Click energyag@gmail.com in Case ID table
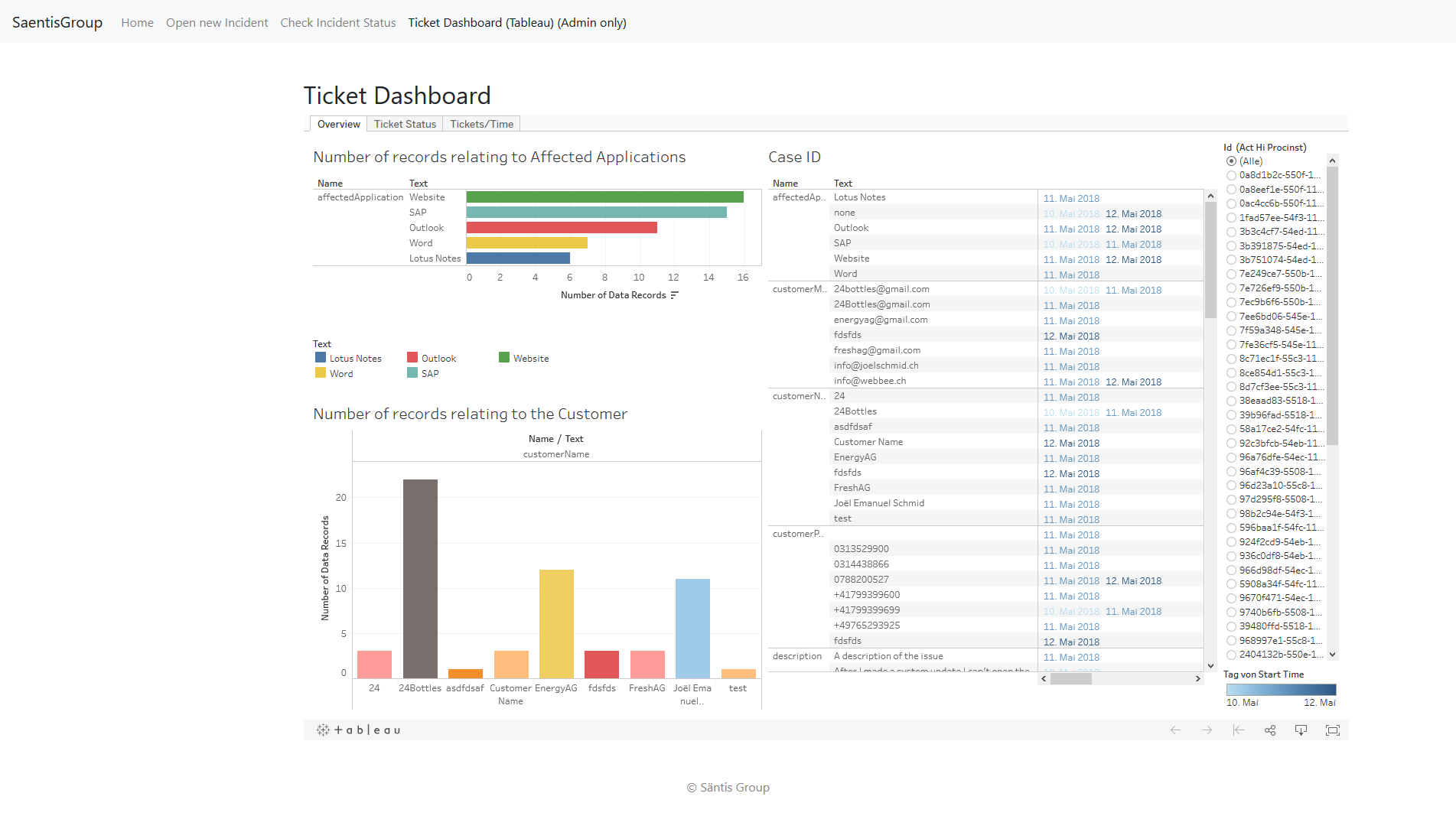 881,320
